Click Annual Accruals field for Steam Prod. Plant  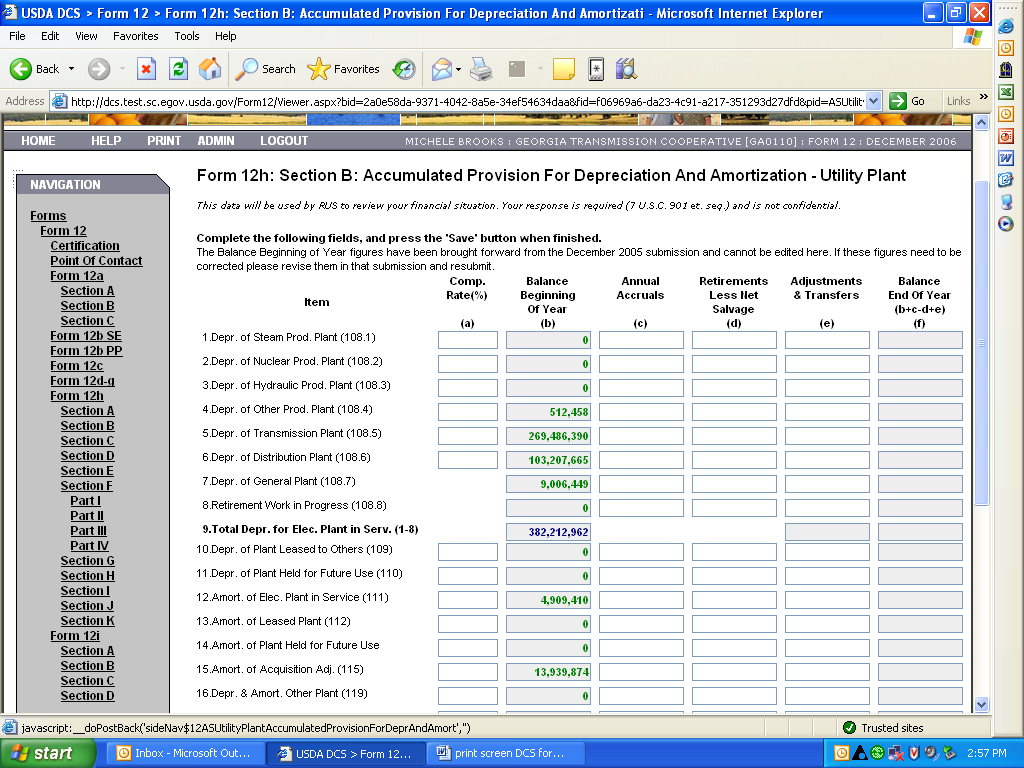tap(641, 340)
